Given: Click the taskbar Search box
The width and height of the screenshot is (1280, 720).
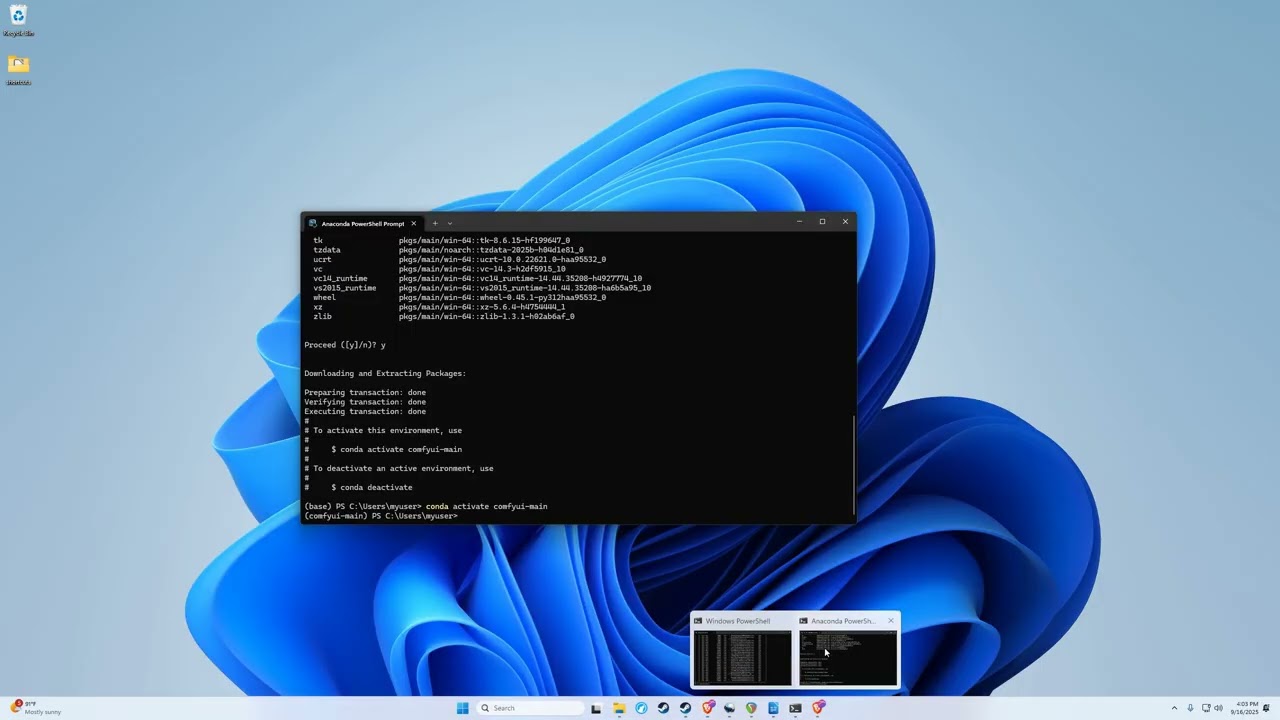Looking at the screenshot, I should (530, 708).
